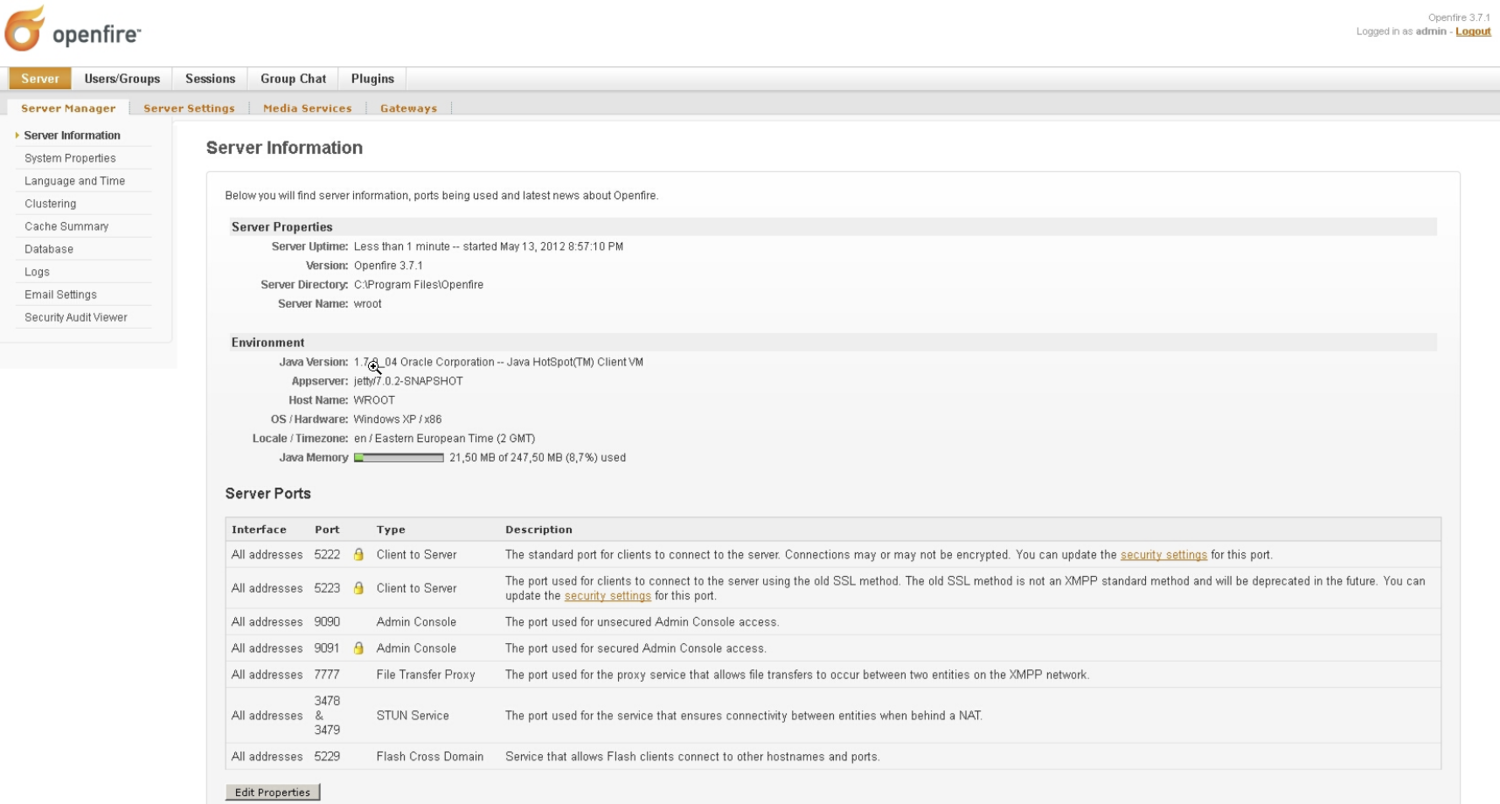
Task: Click the lock icon beside port 5223
Action: click(x=359, y=588)
